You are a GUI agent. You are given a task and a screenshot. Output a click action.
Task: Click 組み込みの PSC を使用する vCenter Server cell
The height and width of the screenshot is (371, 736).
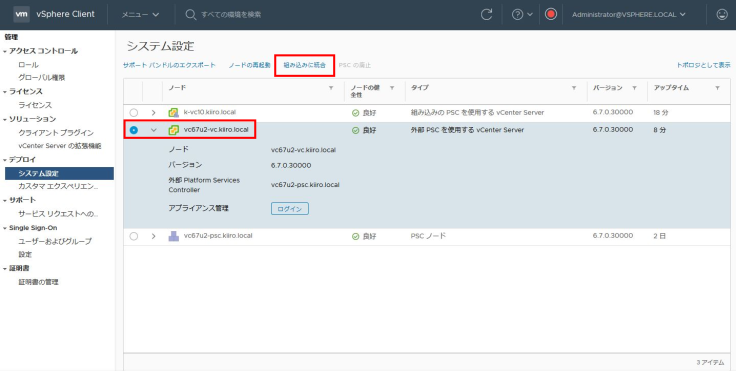(477, 113)
